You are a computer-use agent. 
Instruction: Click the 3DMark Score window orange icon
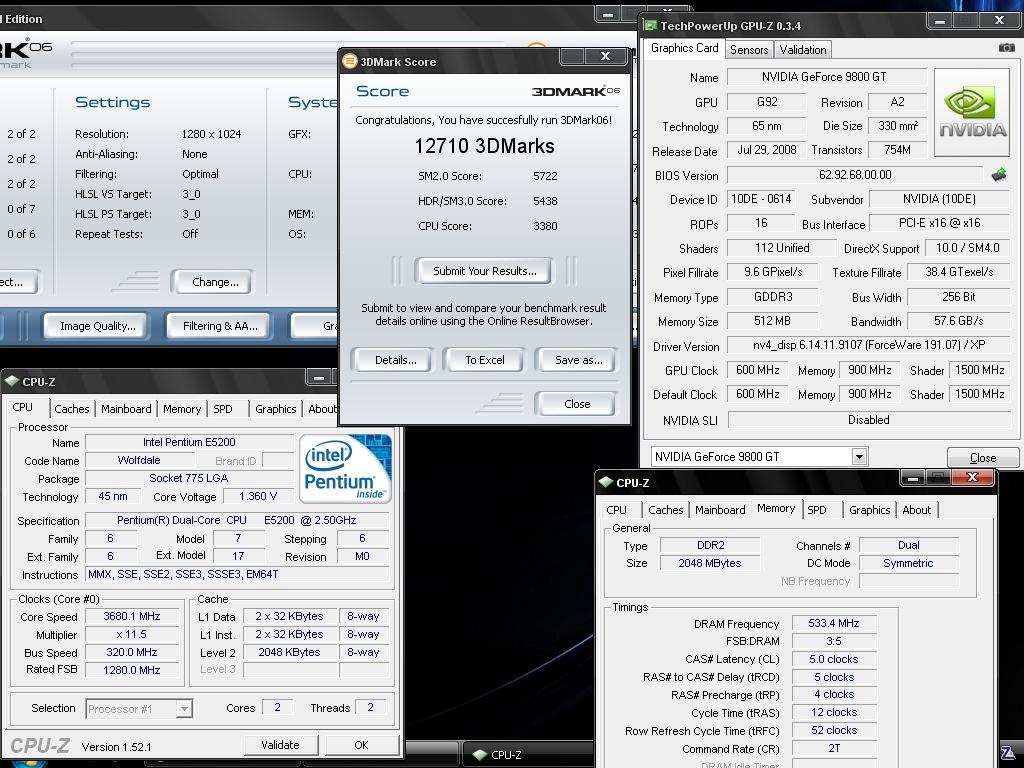[x=349, y=61]
